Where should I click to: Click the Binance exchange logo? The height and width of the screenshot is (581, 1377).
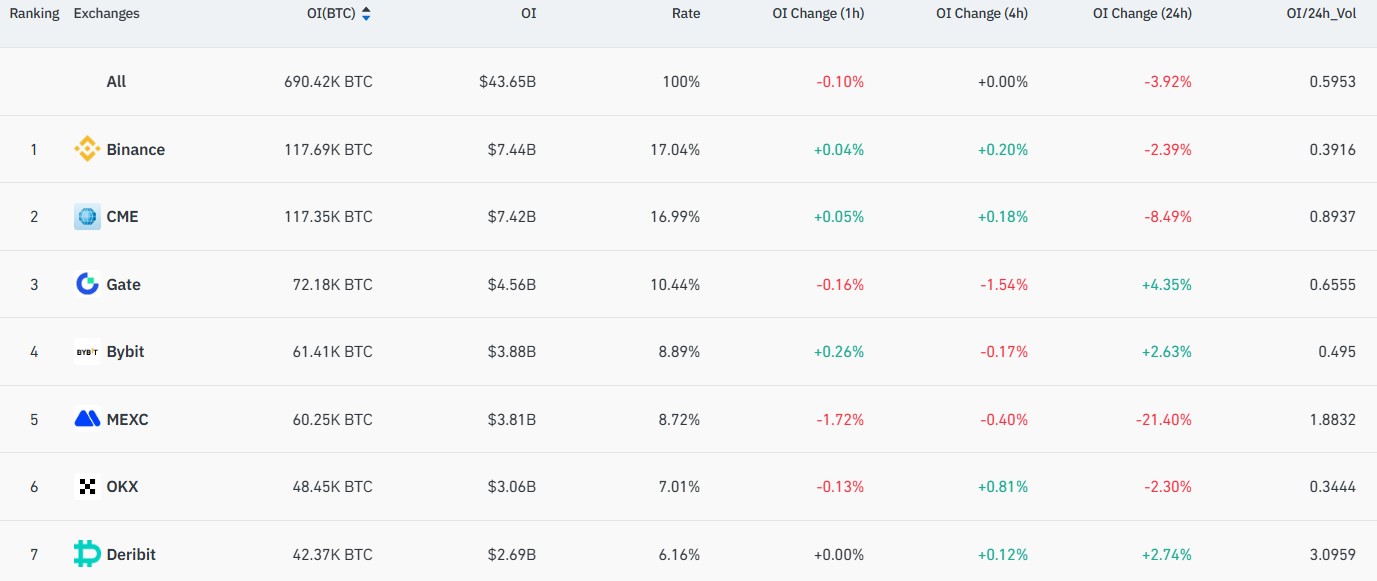pyautogui.click(x=88, y=149)
